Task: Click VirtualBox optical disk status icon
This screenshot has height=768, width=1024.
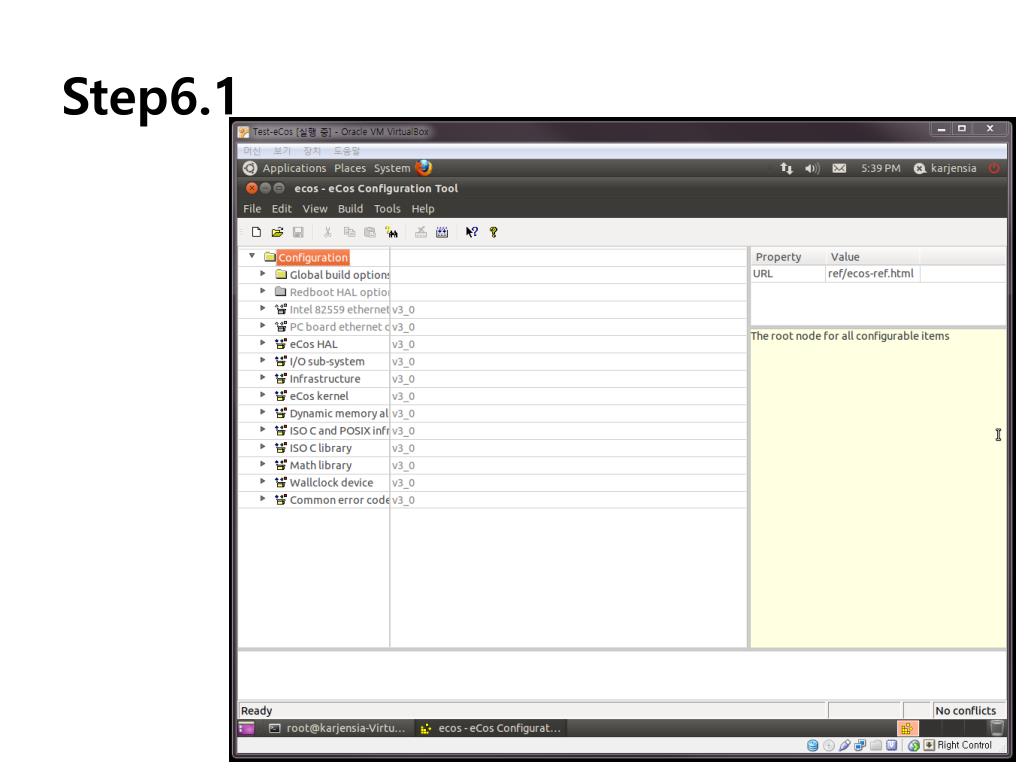Action: [829, 745]
